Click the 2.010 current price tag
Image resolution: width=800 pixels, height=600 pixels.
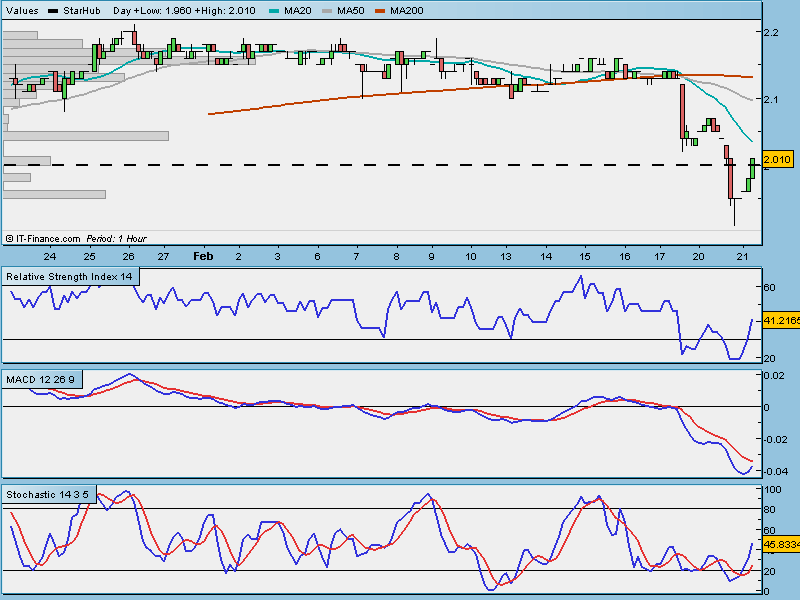777,159
